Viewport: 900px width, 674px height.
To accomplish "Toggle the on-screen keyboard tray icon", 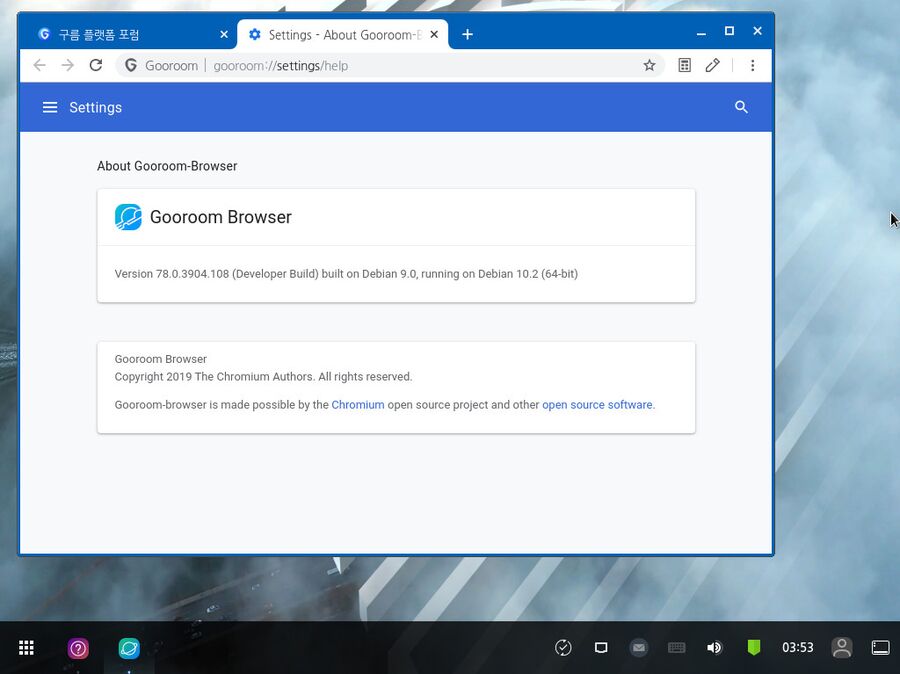I will coord(677,648).
